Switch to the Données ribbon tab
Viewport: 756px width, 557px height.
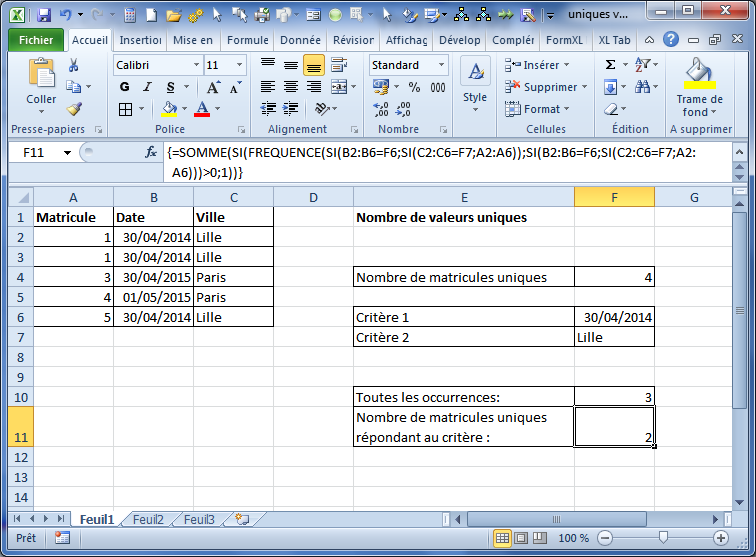(300, 40)
